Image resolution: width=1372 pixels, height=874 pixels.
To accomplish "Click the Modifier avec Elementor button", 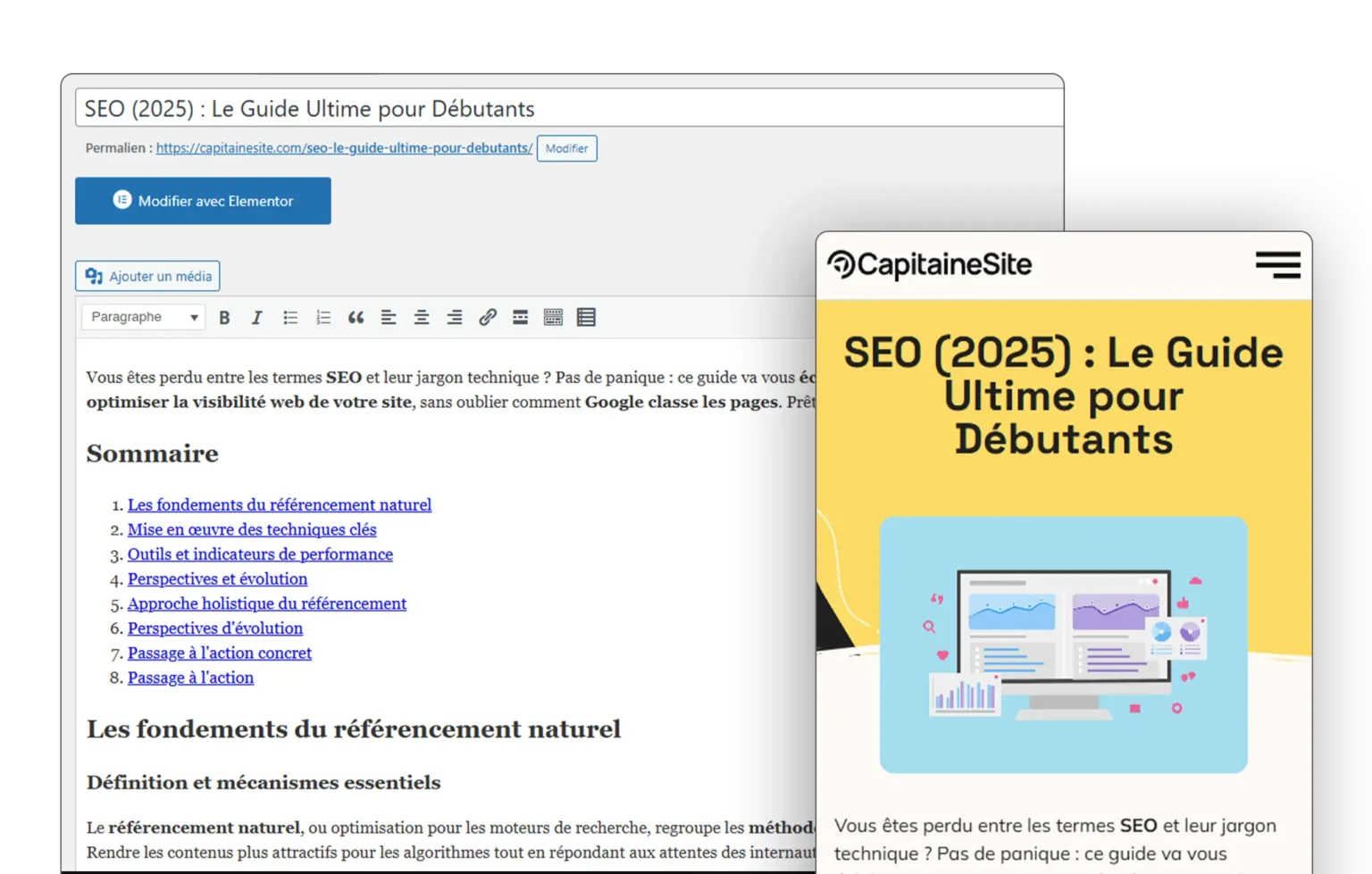I will coord(203,201).
